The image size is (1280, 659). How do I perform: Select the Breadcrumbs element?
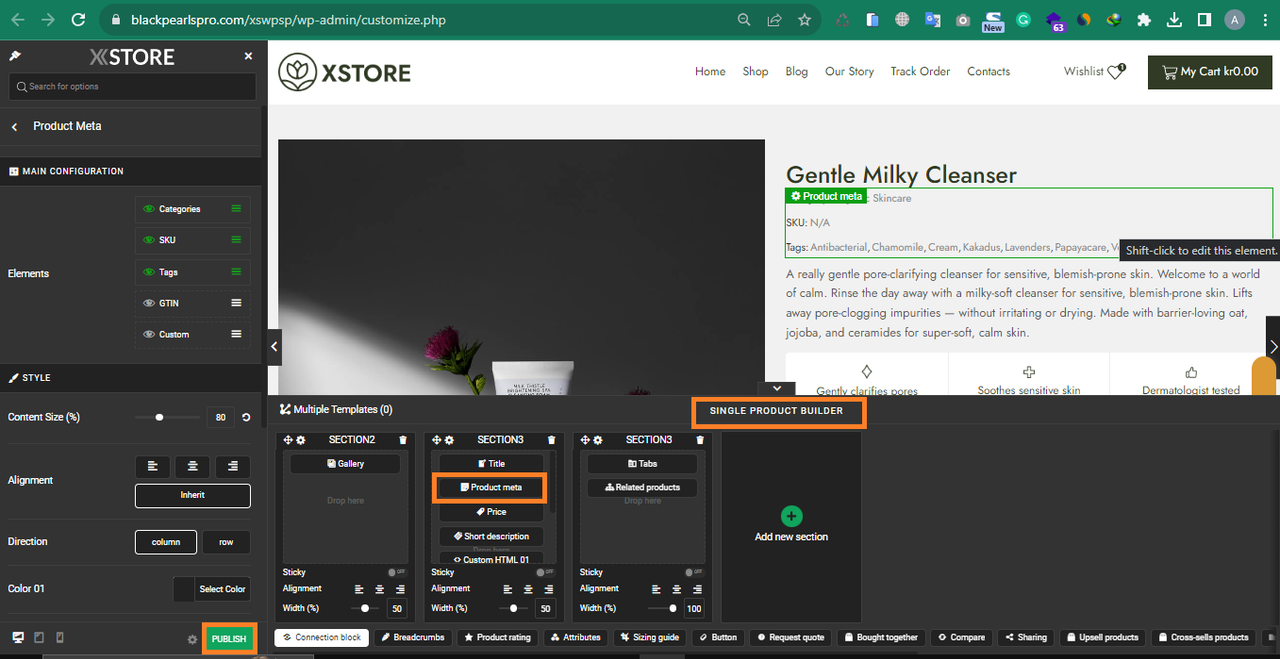click(412, 637)
